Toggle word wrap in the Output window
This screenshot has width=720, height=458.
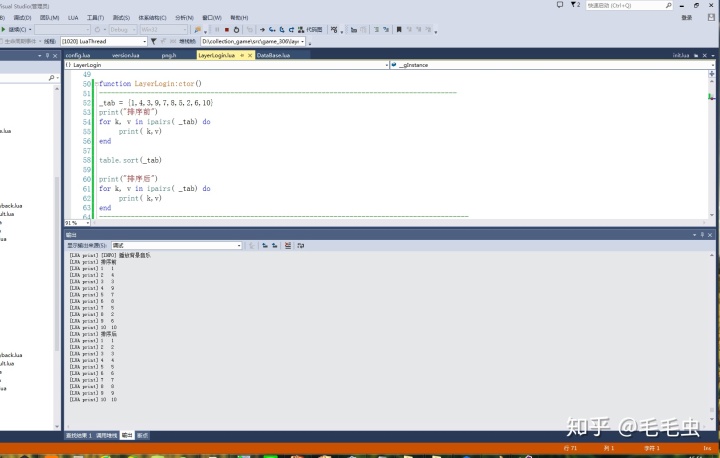pyautogui.click(x=300, y=245)
